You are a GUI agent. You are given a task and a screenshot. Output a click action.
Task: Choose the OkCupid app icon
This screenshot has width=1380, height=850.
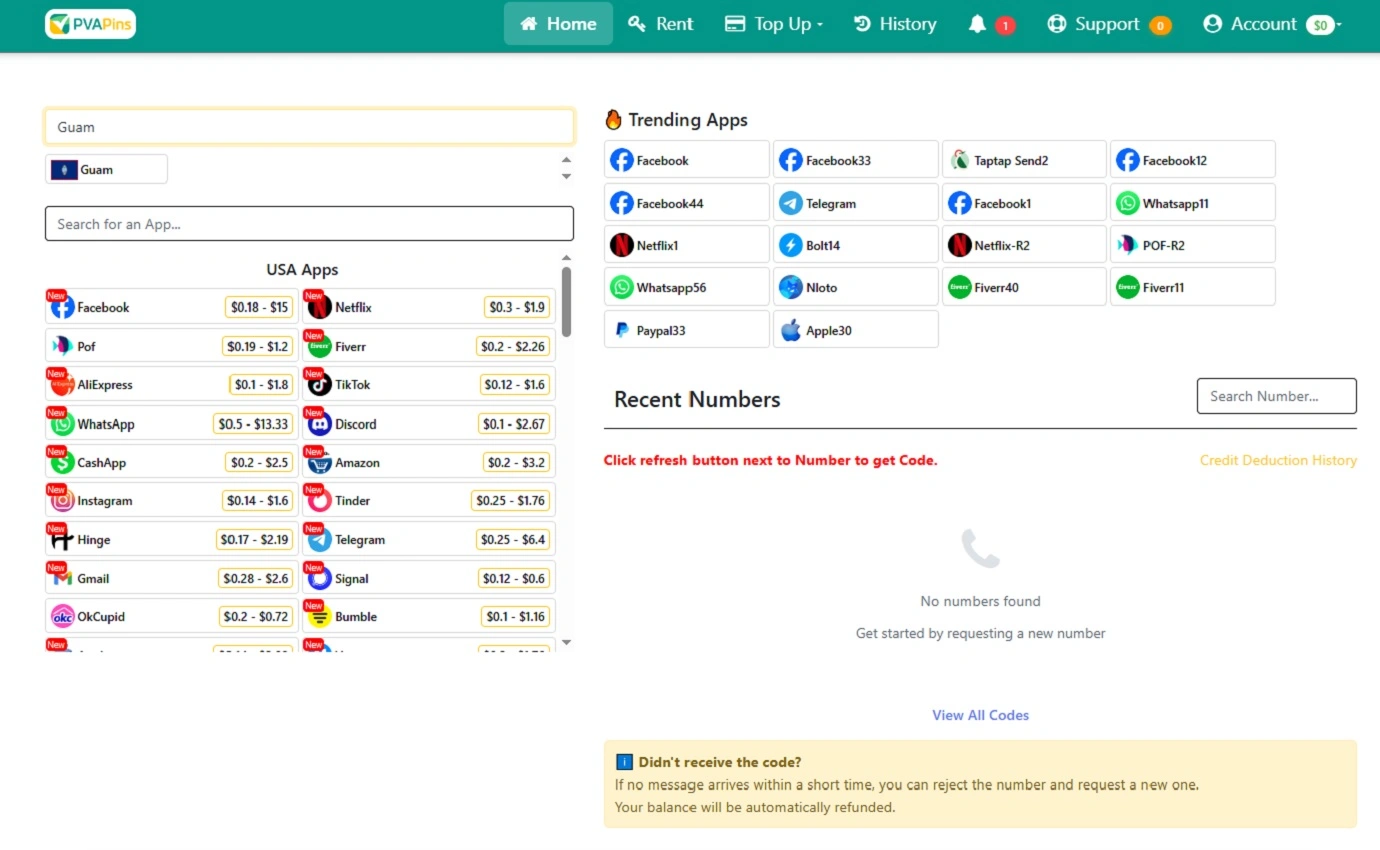(63, 616)
